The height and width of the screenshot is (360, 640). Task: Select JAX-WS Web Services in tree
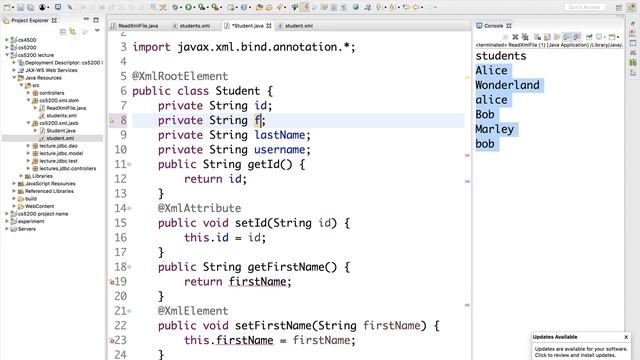pyautogui.click(x=51, y=70)
